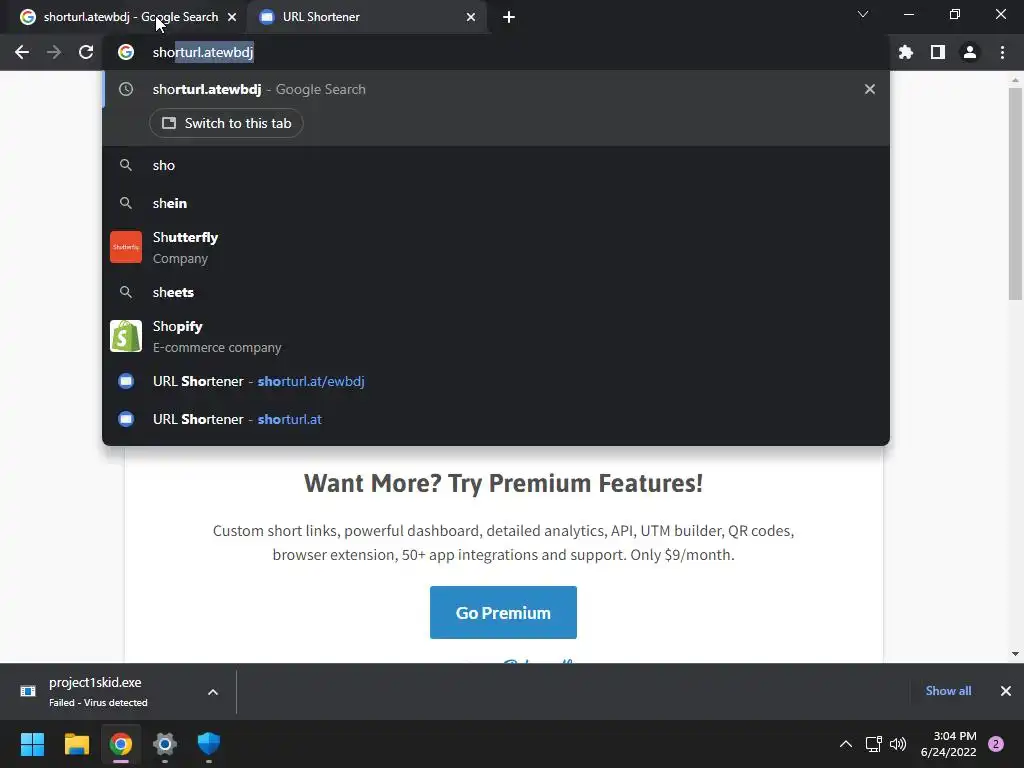Click the Google icon in the address bar

pos(126,52)
